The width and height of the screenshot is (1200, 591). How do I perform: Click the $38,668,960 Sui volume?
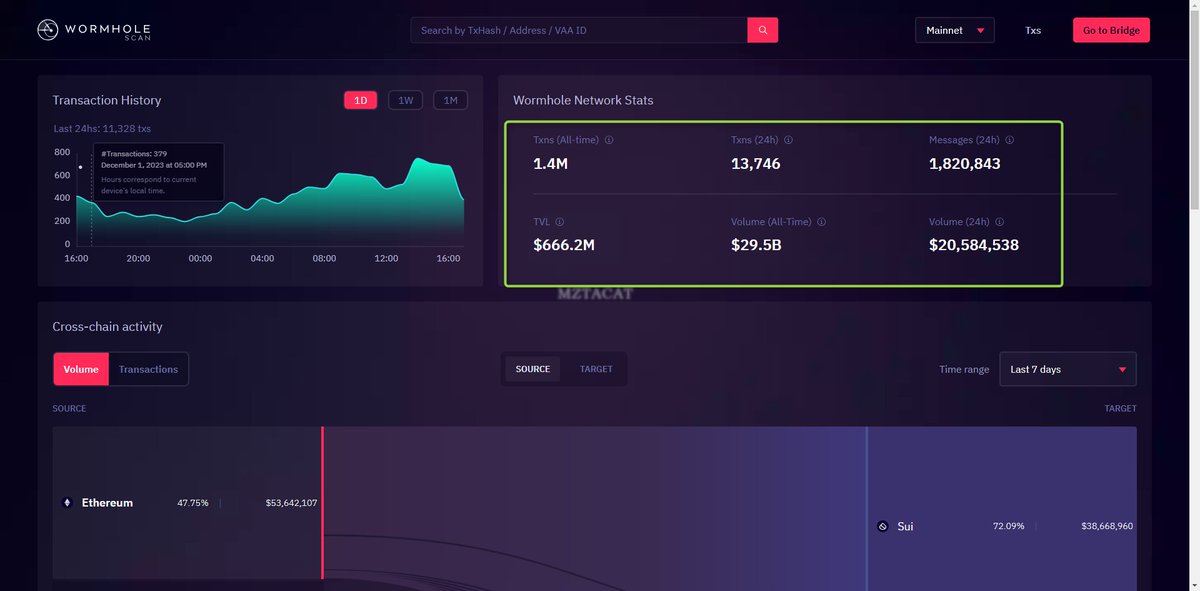[1107, 526]
